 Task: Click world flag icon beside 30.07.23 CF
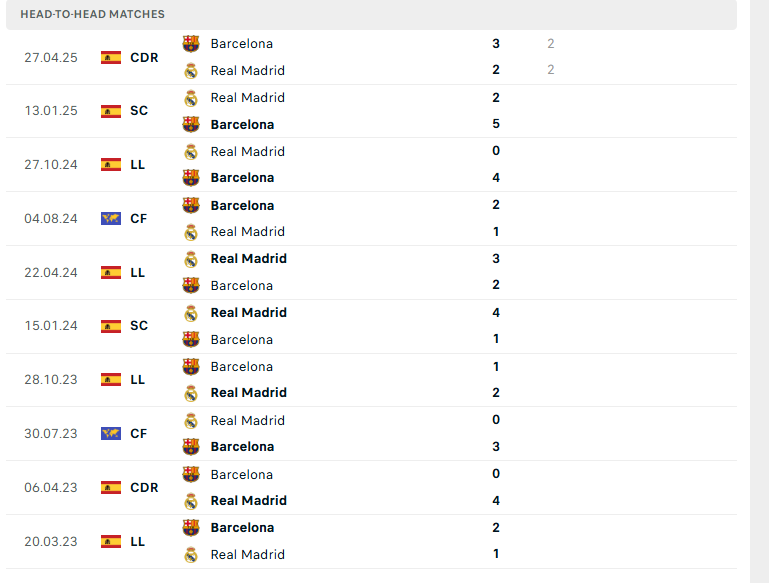pyautogui.click(x=111, y=433)
